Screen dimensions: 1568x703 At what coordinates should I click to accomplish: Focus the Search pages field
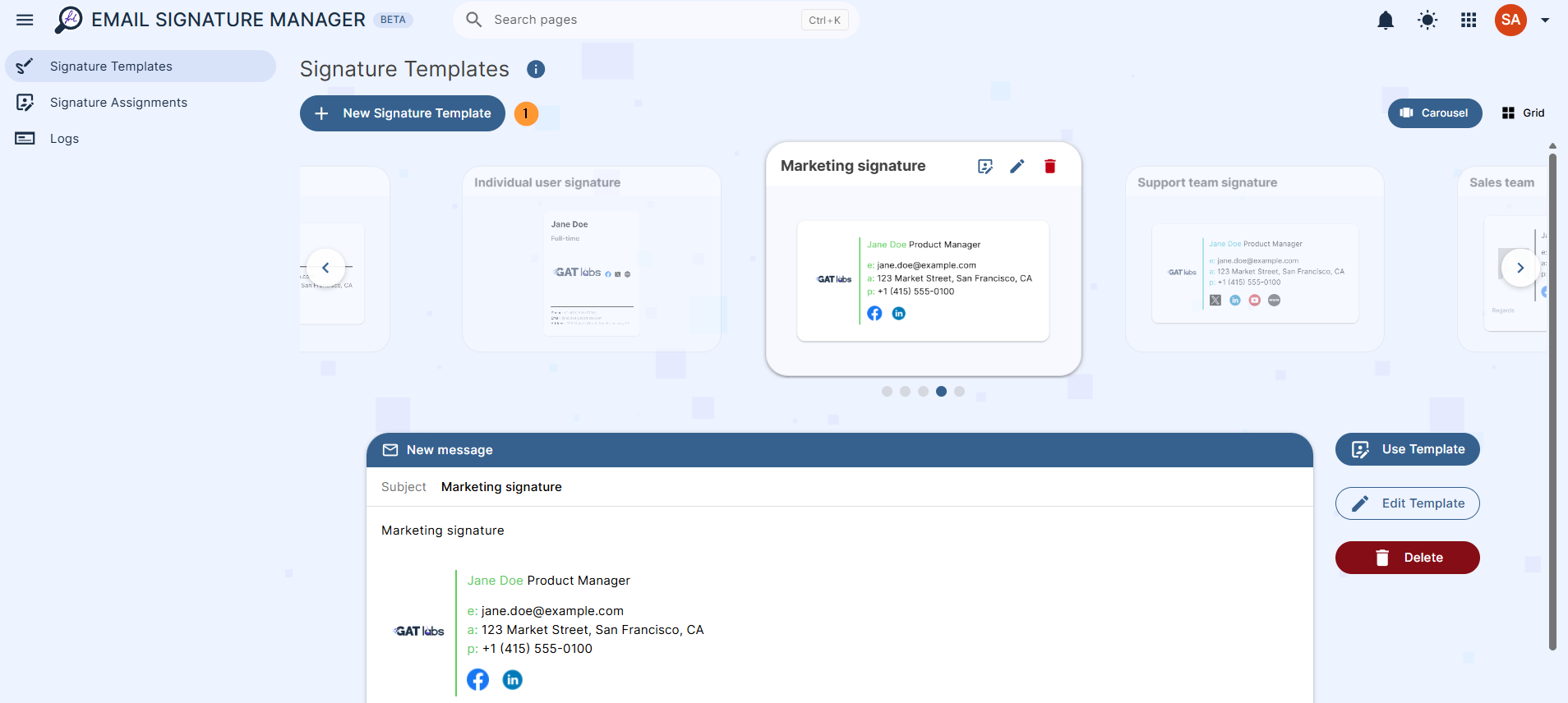click(655, 20)
